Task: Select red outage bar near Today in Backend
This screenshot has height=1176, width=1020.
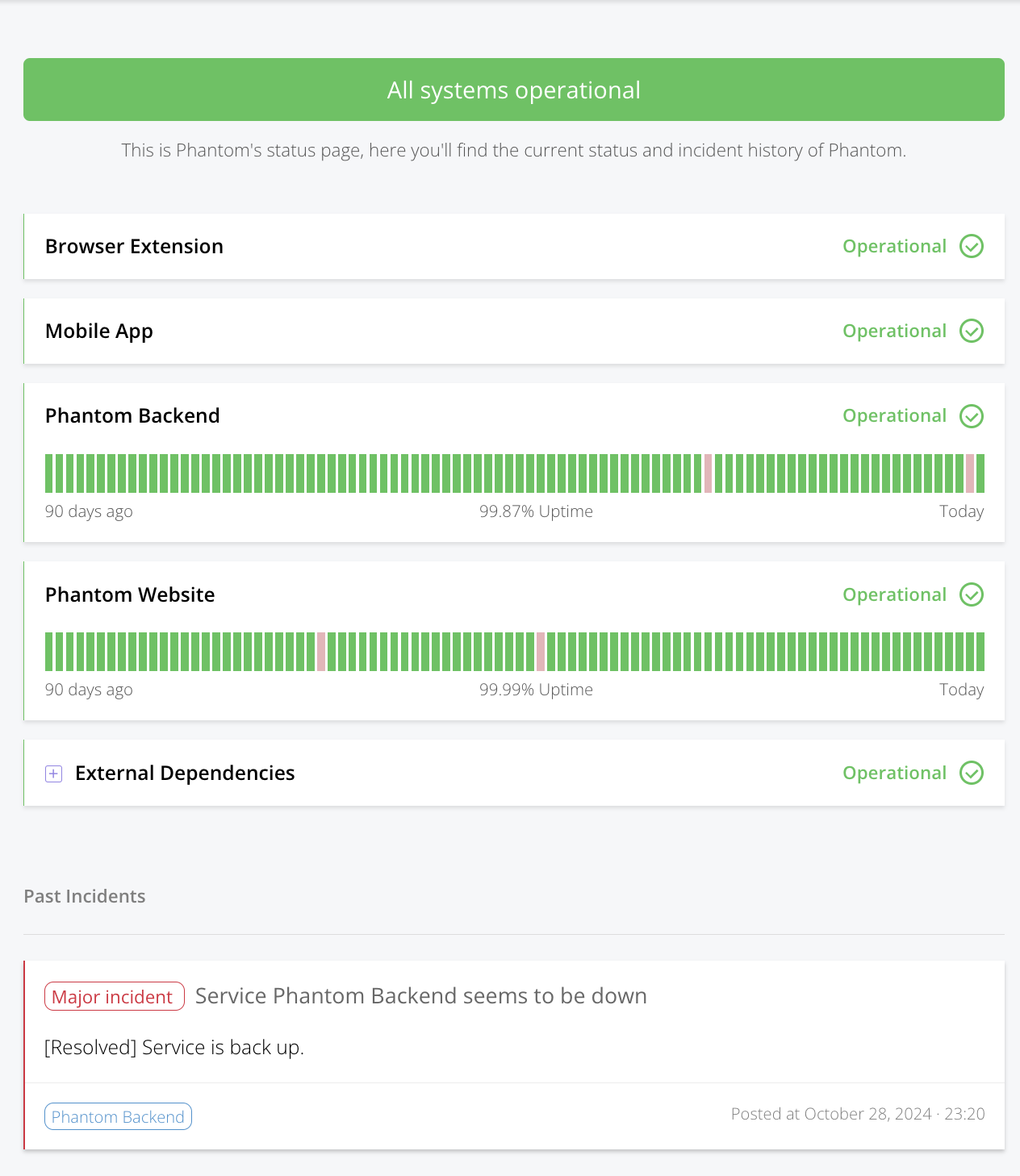Action: [970, 473]
